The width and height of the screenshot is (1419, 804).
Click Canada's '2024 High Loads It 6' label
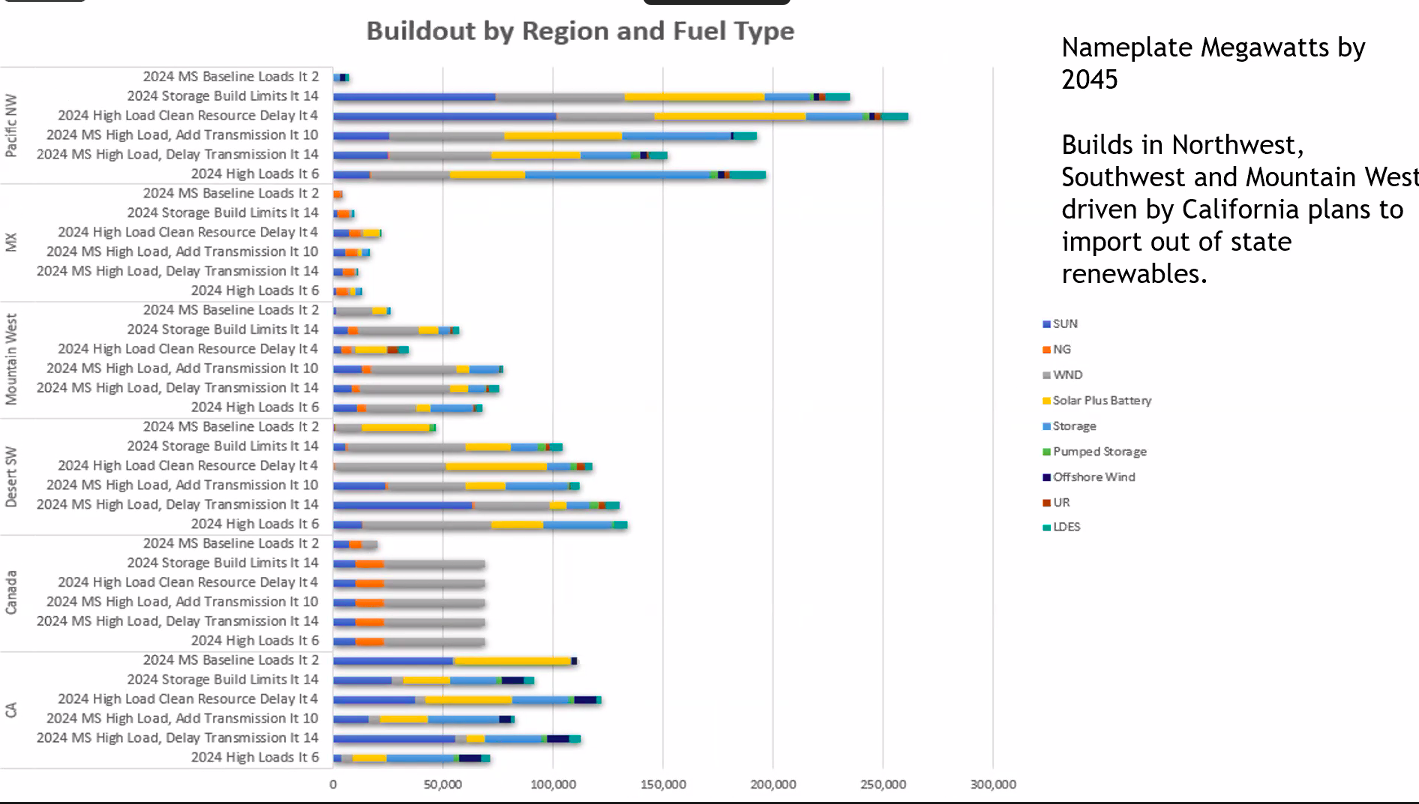(255, 640)
